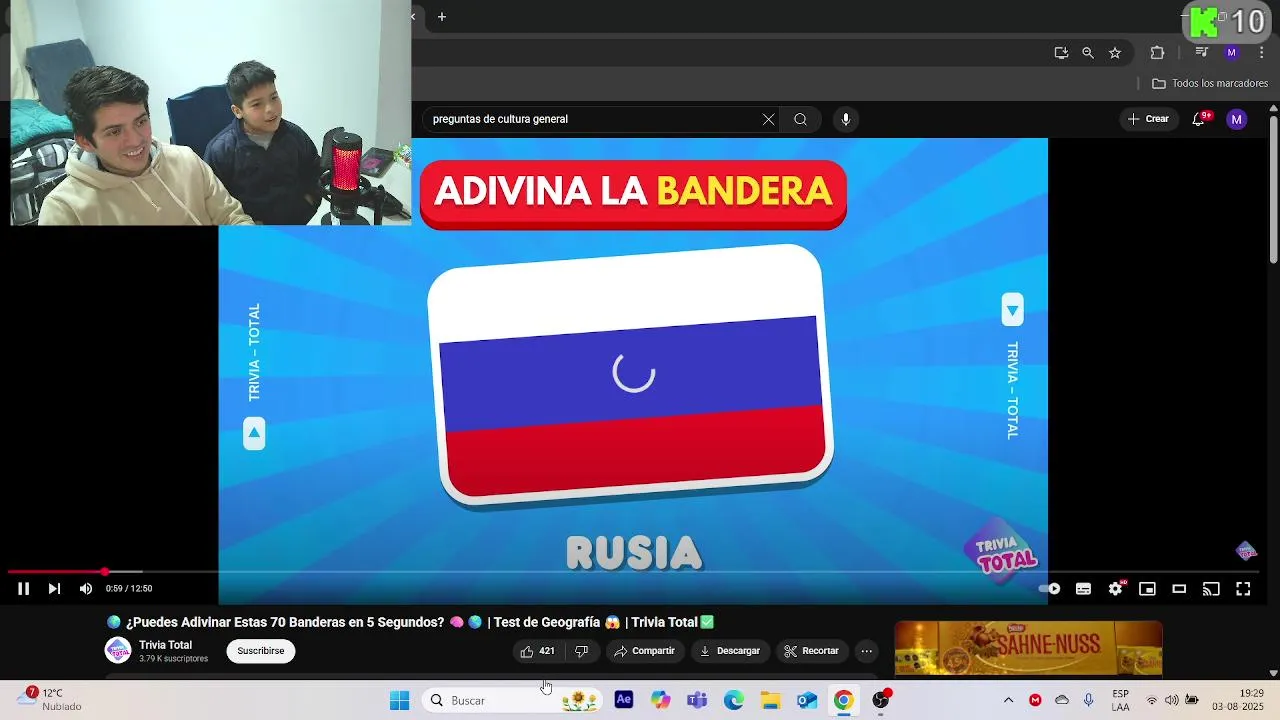Click the taskbar Buscar search box
Viewport: 1280px width, 720px height.
(512, 700)
